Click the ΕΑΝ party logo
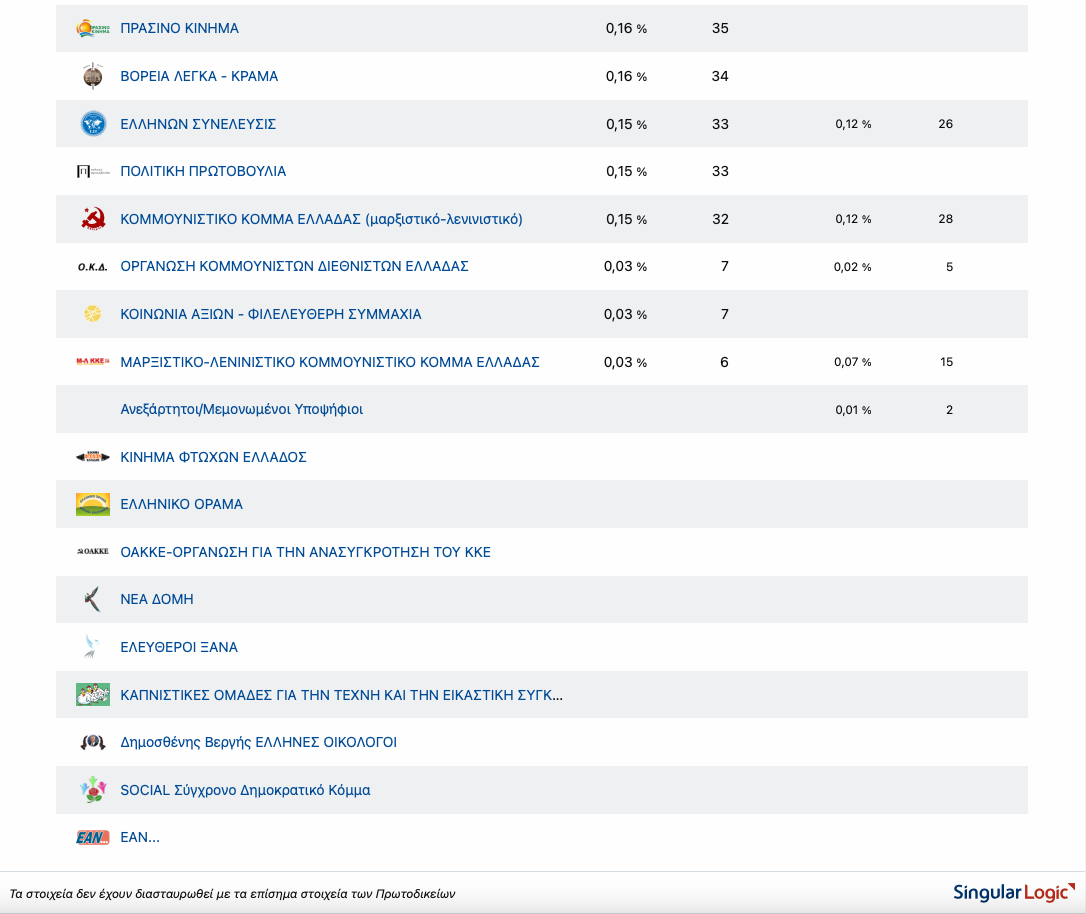Viewport: 1086px width, 914px height. pyautogui.click(x=93, y=837)
